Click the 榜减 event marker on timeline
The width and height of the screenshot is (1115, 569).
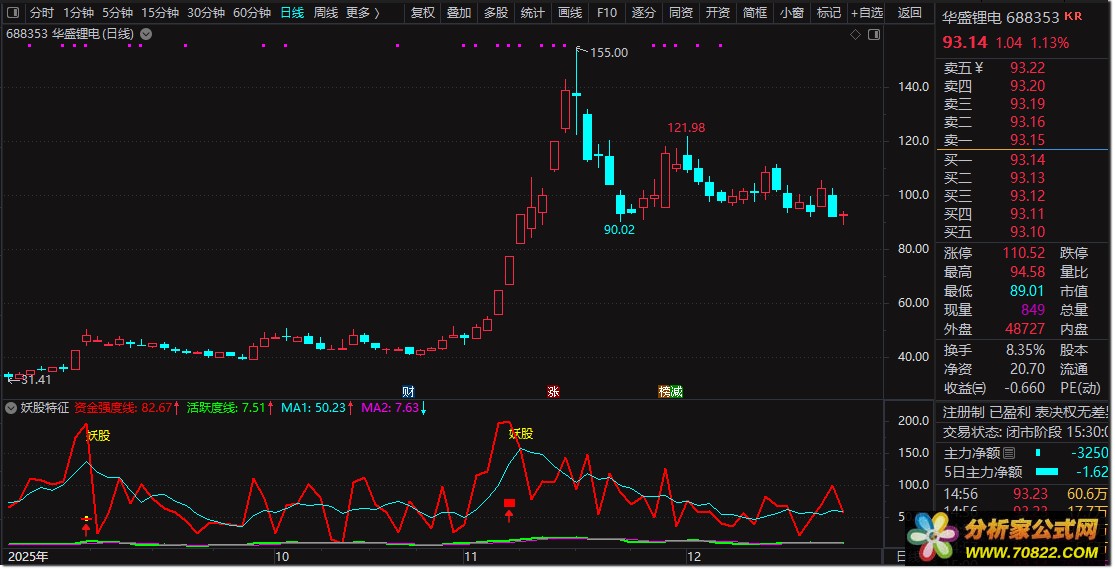coord(670,391)
